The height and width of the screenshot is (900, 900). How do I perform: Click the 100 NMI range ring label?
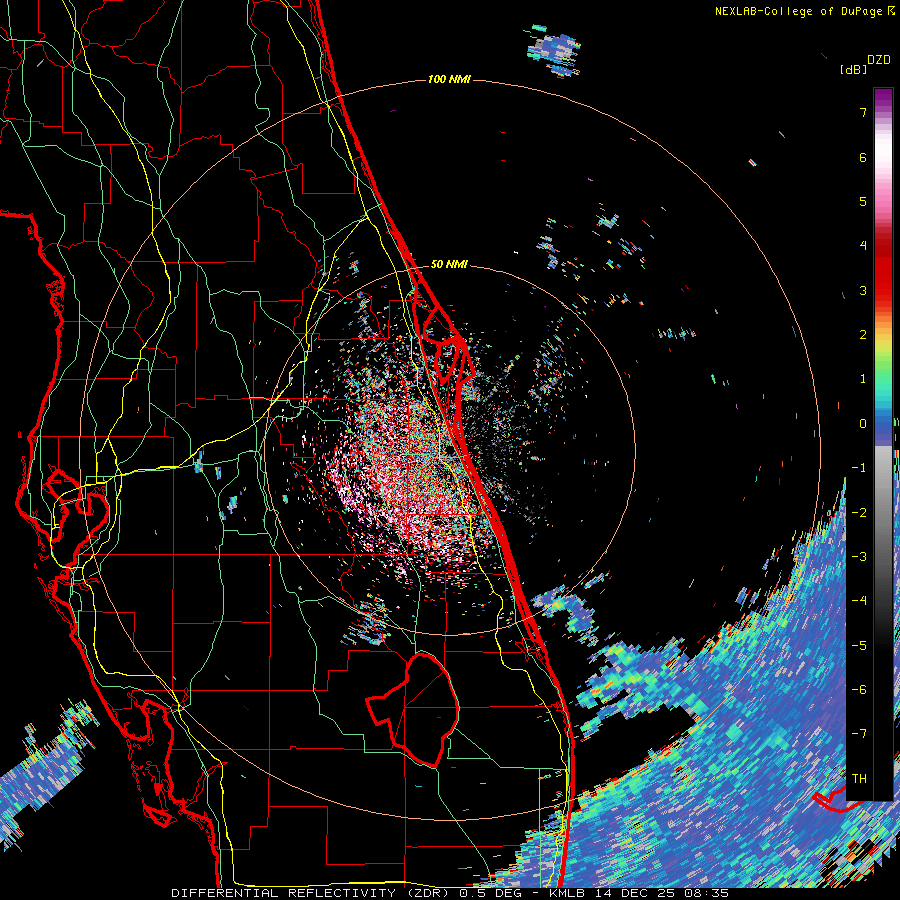pos(449,79)
